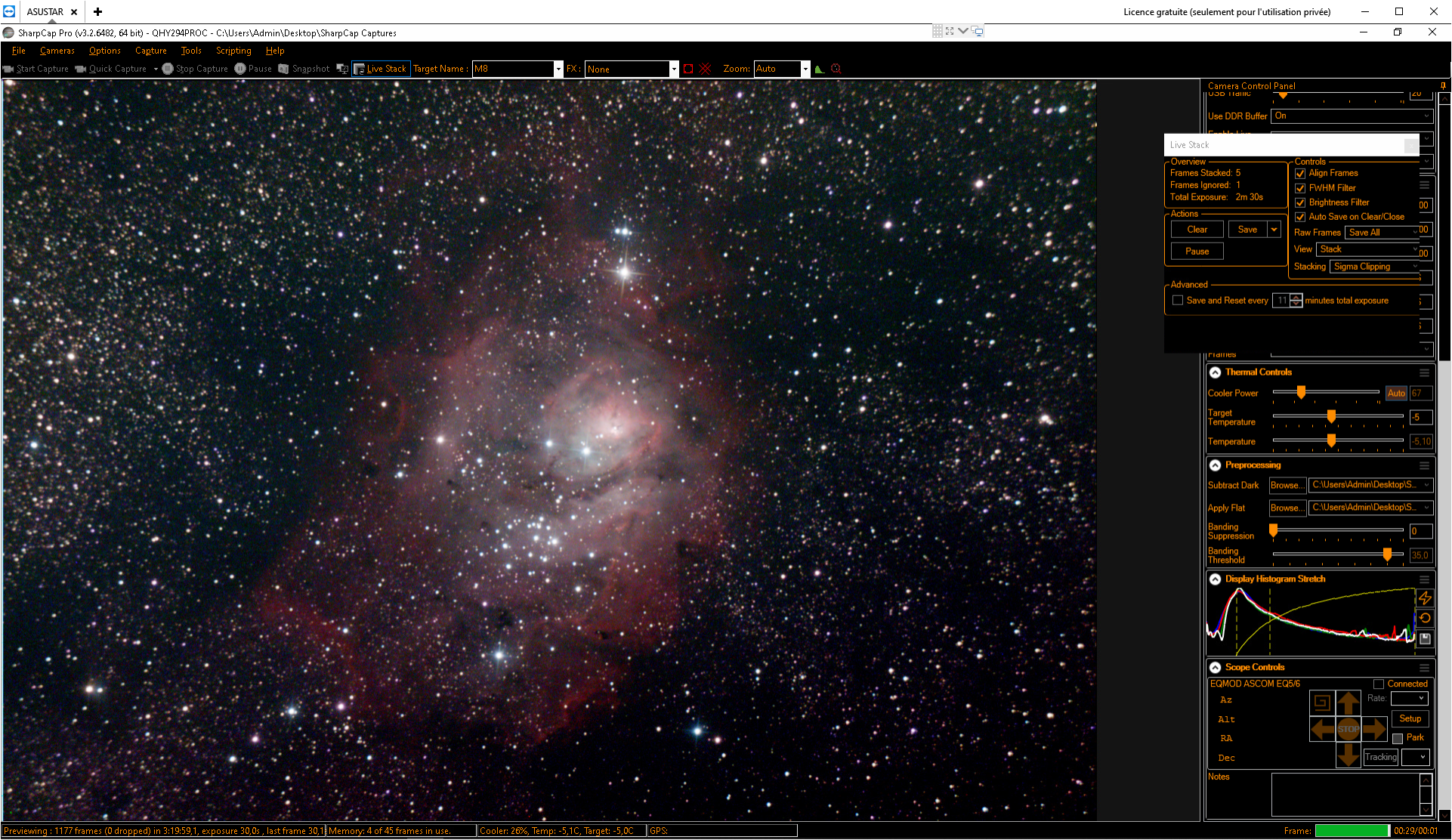Open the Stacking Sigma Clipping dropdown
The height and width of the screenshot is (840, 1452).
1375,267
